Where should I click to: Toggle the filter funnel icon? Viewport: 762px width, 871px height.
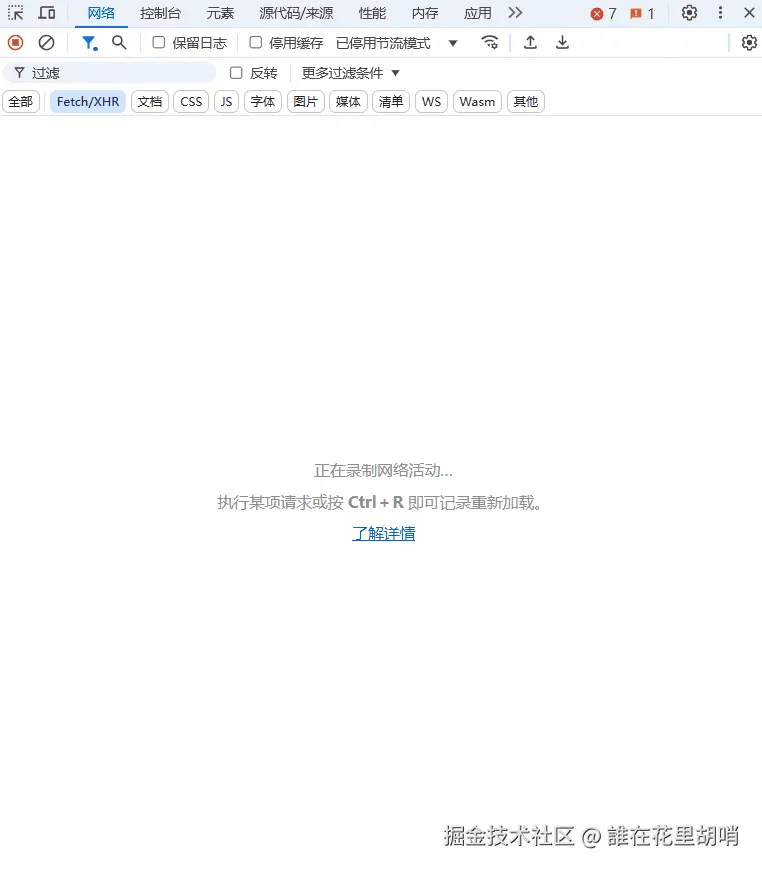89,43
